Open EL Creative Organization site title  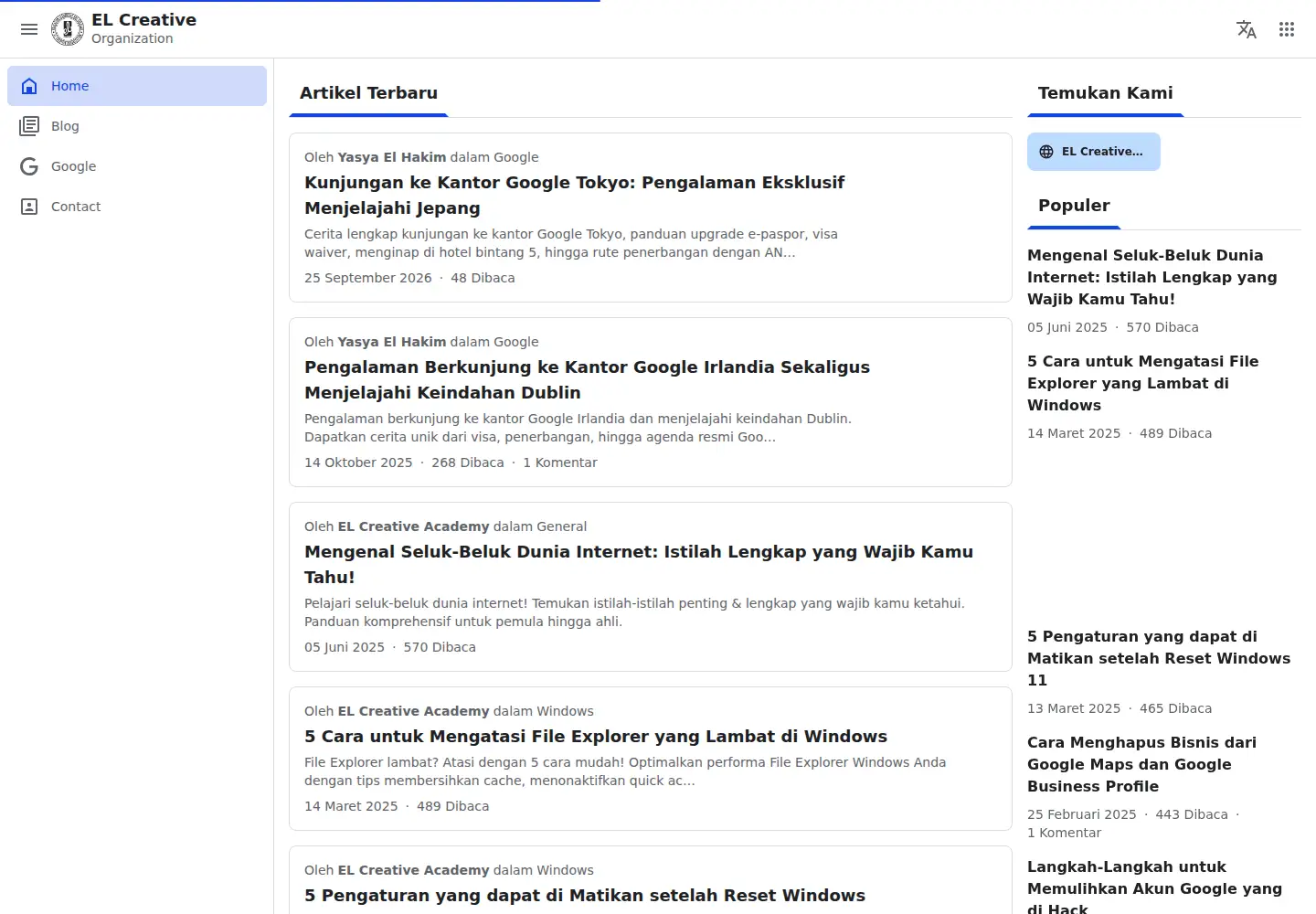[143, 28]
